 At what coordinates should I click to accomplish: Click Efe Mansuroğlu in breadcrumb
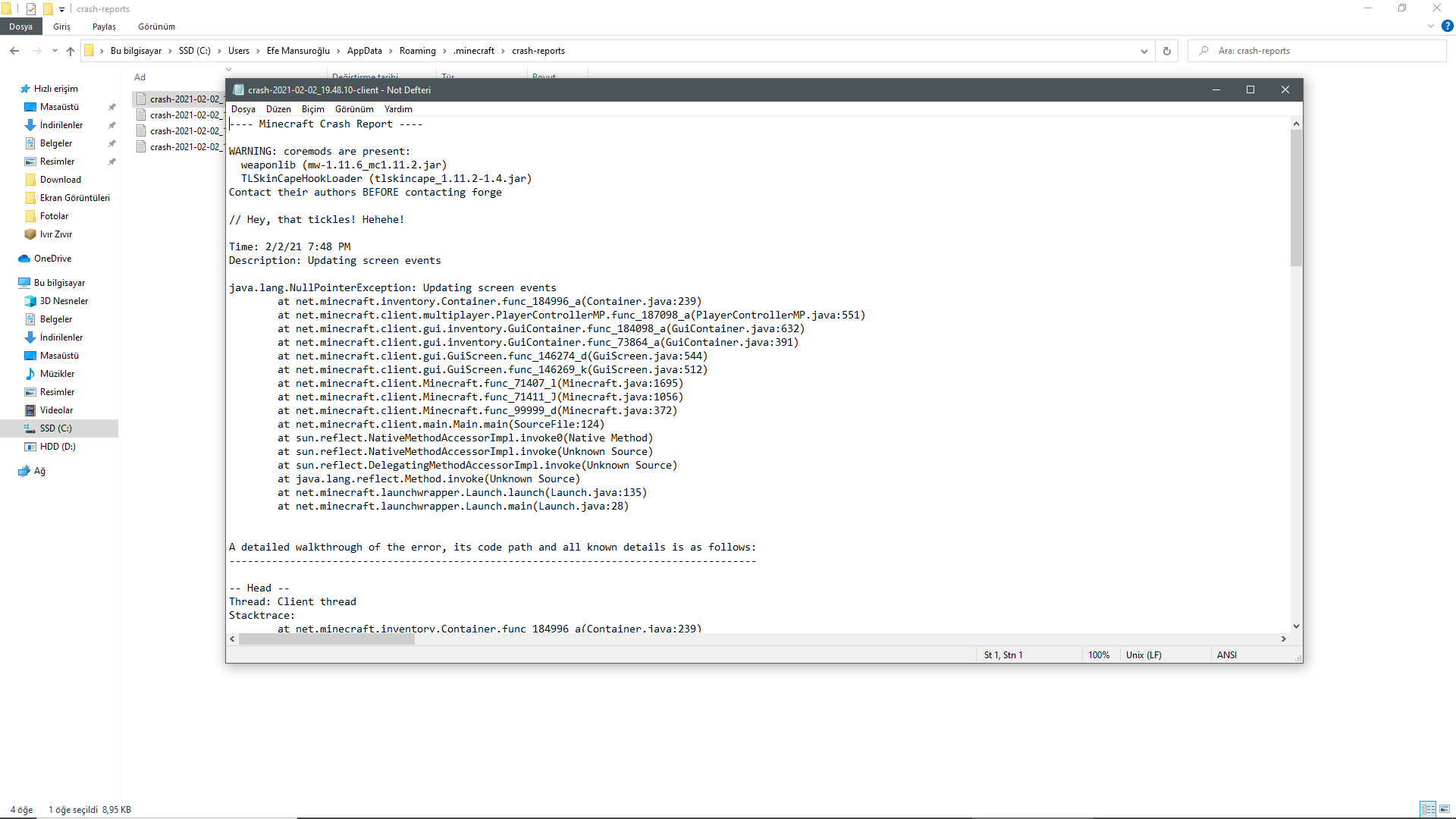click(298, 51)
